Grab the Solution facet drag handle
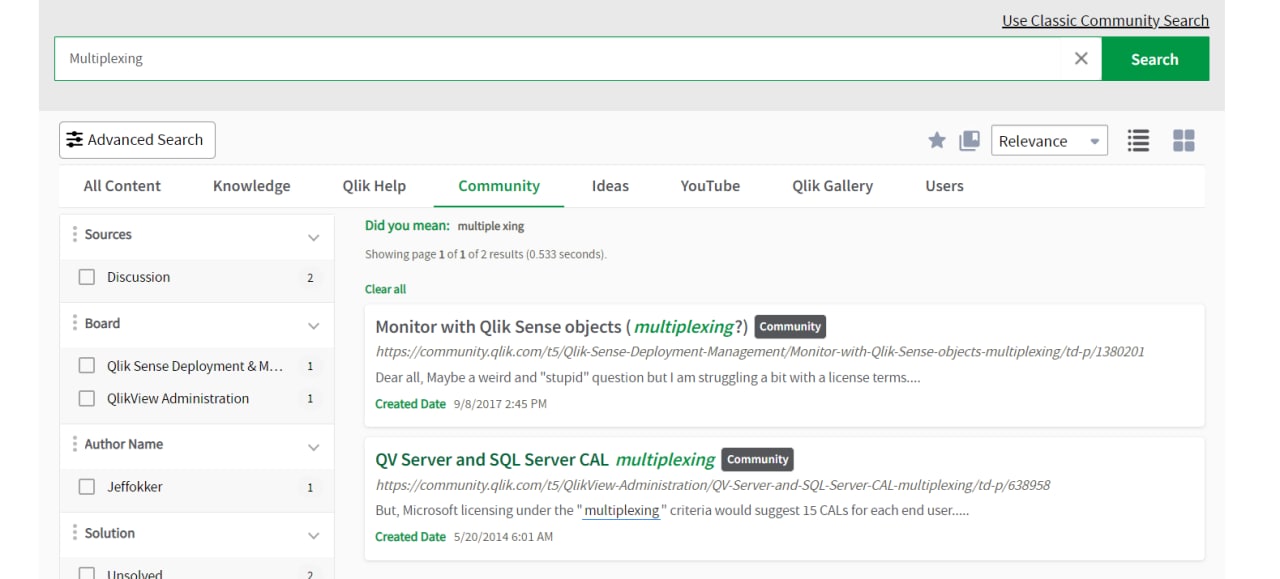This screenshot has width=1280, height=579. [74, 533]
